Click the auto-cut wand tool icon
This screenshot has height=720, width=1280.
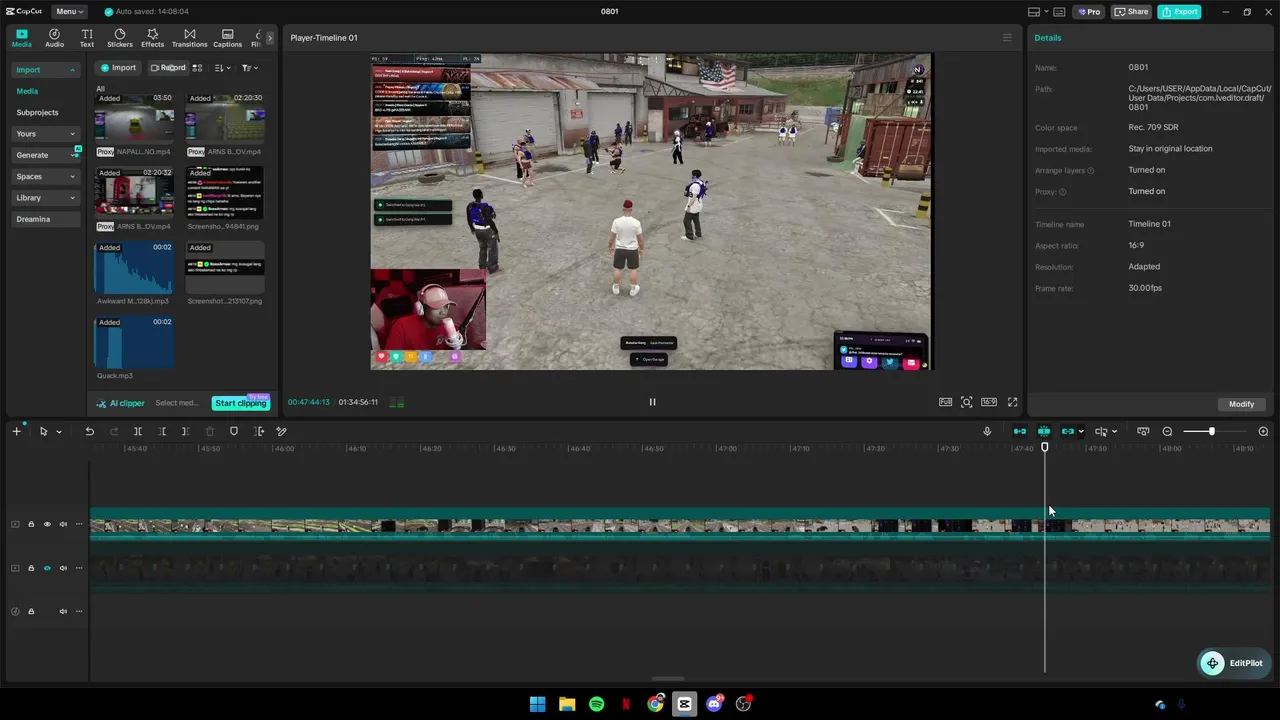pos(282,432)
